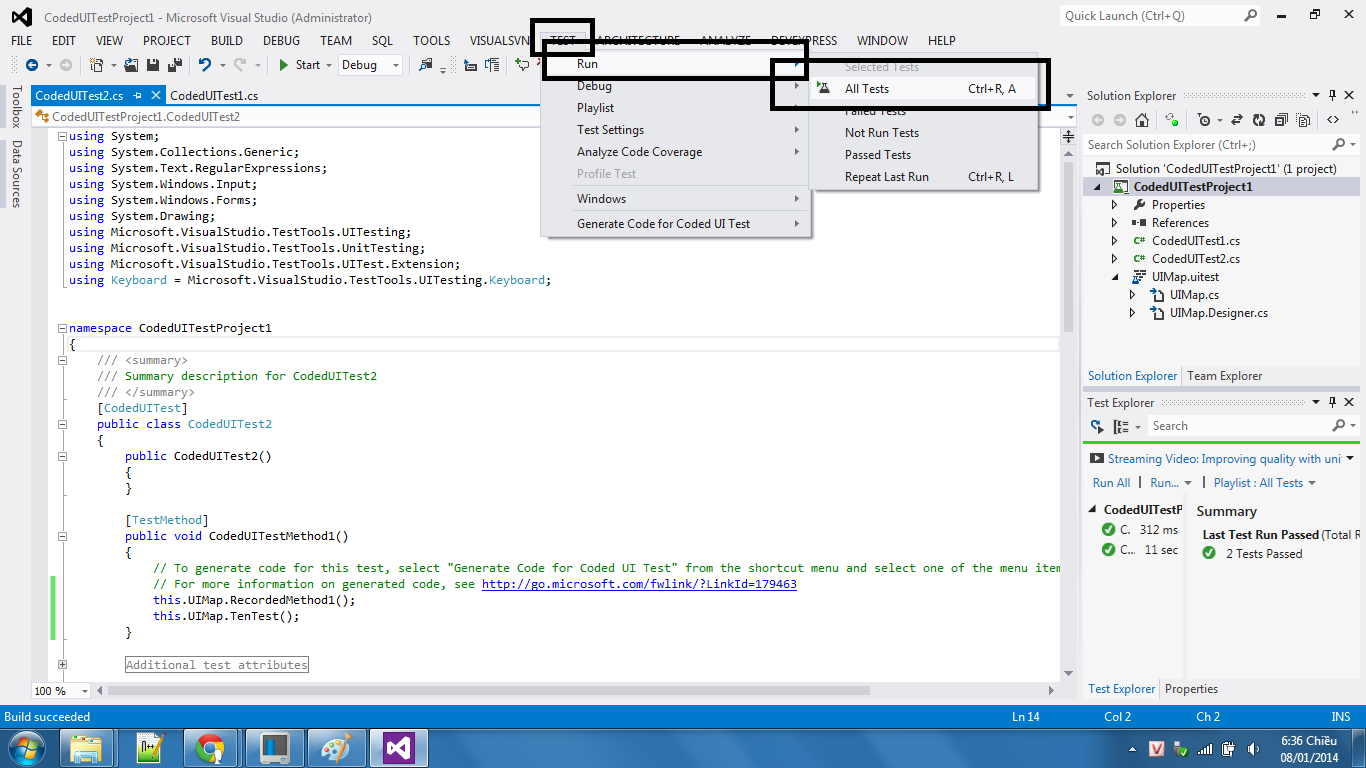Switch to the Team Explorer tab
The height and width of the screenshot is (768, 1366).
(x=1224, y=376)
